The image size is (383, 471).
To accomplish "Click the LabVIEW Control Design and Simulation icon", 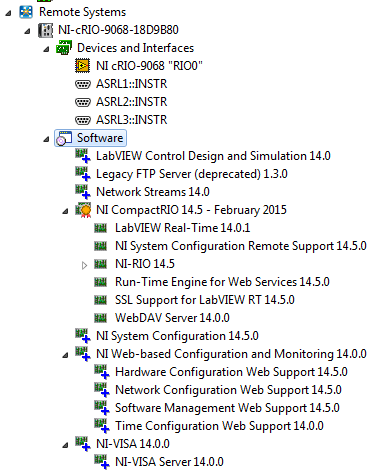I will [x=83, y=156].
